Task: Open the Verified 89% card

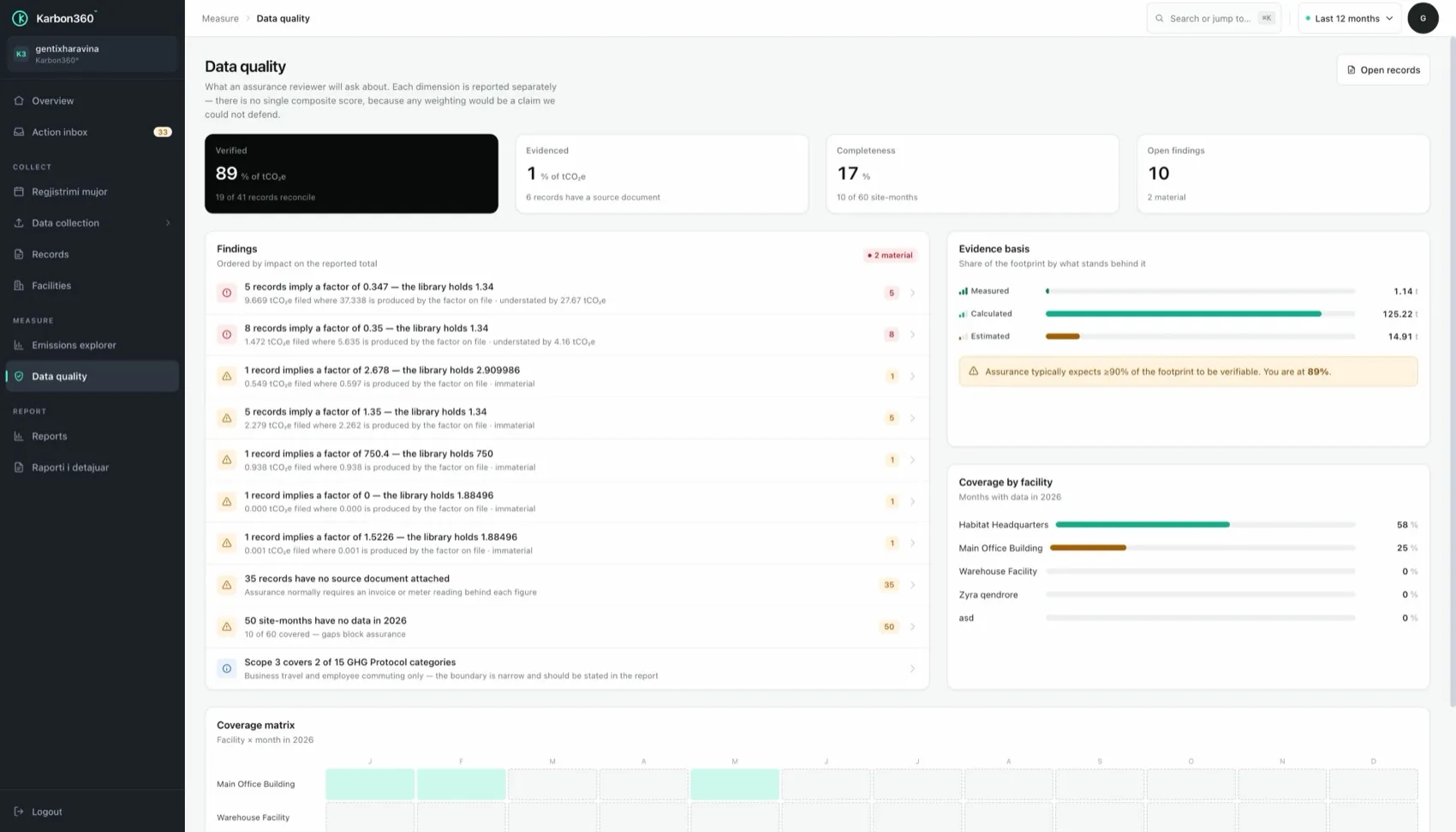Action: click(x=351, y=174)
